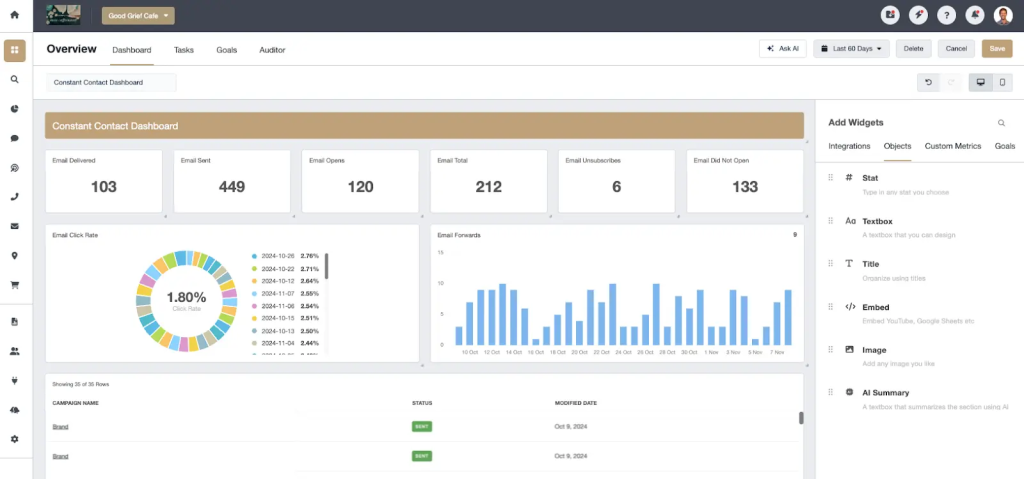Image resolution: width=1024 pixels, height=479 pixels.
Task: Select the AI Summary widget
Action: 919,399
